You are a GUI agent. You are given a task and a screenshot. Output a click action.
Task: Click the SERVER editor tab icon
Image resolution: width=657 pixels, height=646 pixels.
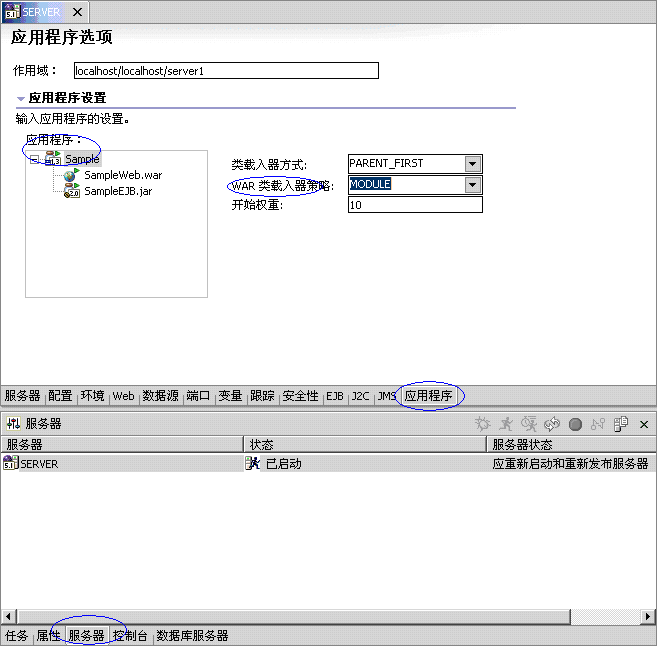pos(13,12)
